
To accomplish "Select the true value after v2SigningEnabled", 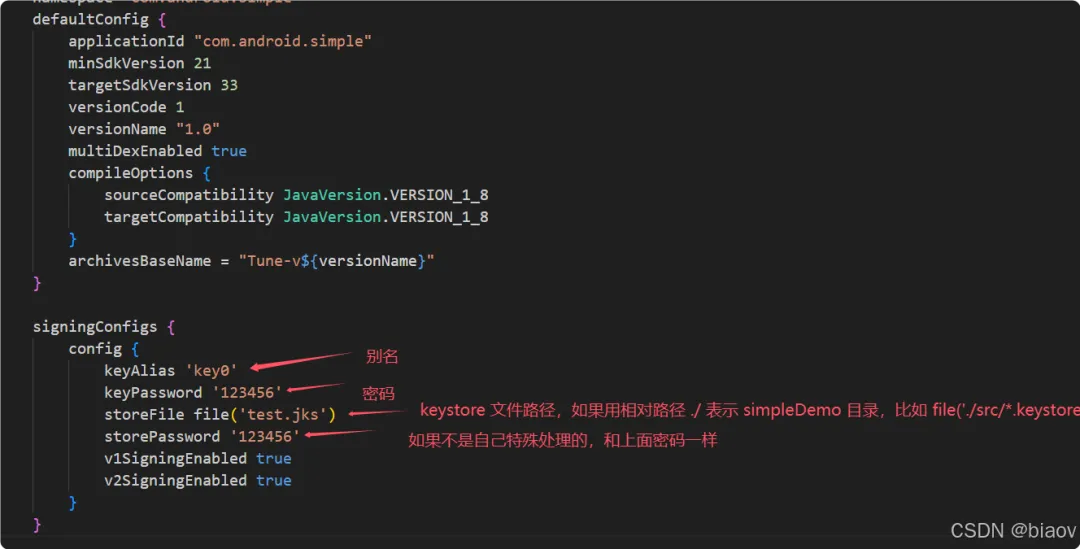I will pyautogui.click(x=273, y=481).
